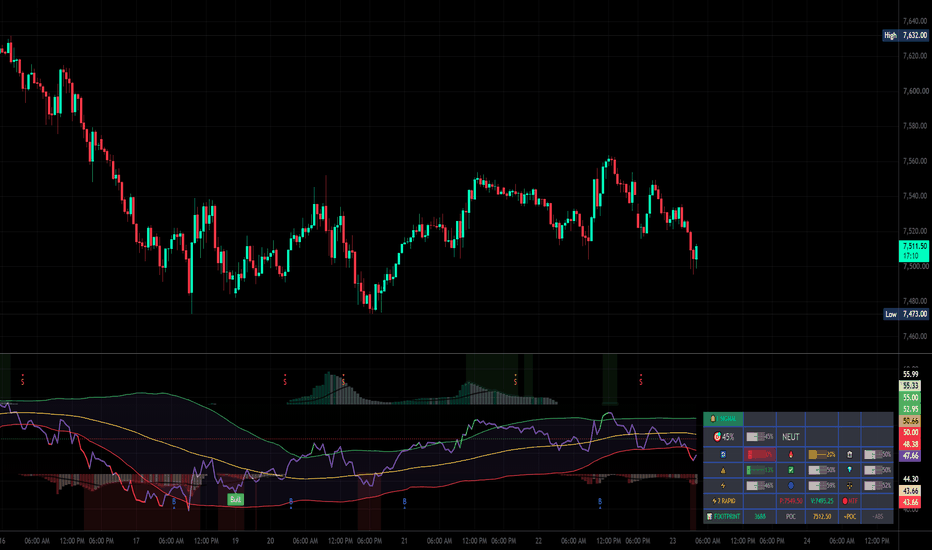Viewport: 932px width, 550px height.
Task: Click the red target icon showing 45%
Action: 717,437
